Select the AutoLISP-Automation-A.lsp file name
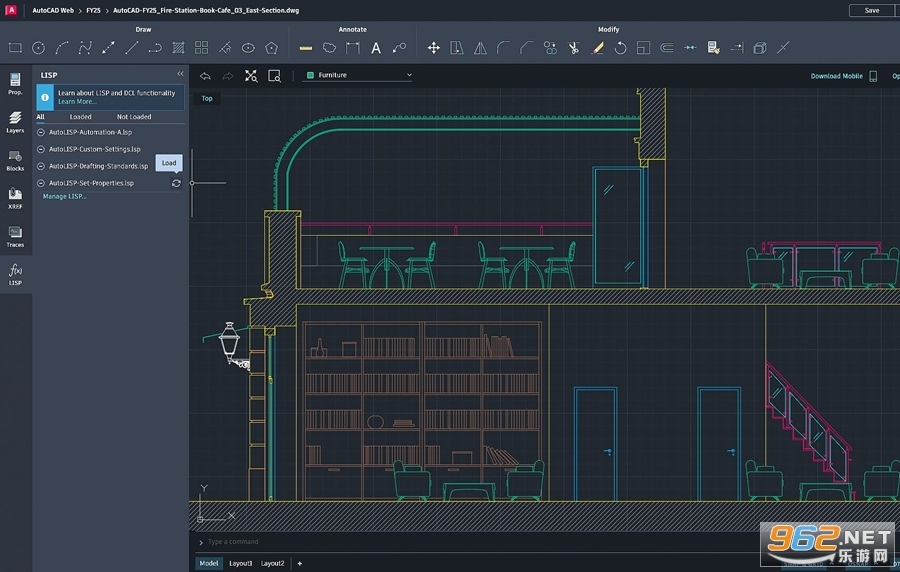900x572 pixels. pos(90,132)
